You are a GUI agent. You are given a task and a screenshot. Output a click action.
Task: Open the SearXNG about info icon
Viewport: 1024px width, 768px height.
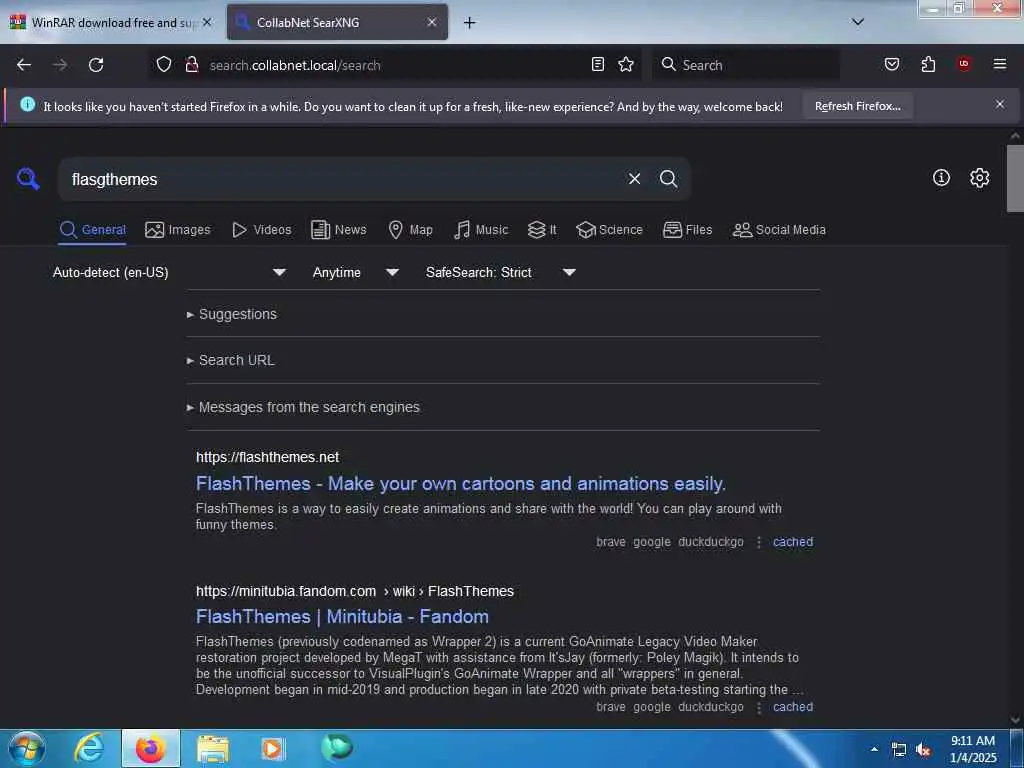(x=941, y=178)
